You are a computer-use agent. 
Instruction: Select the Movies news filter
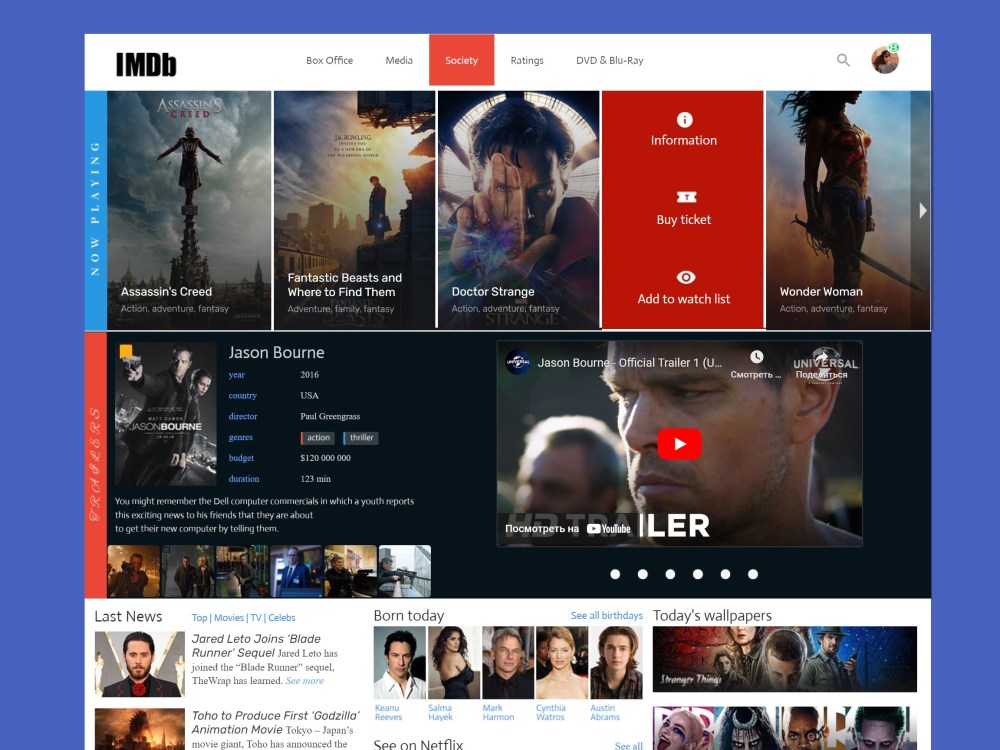tap(229, 617)
